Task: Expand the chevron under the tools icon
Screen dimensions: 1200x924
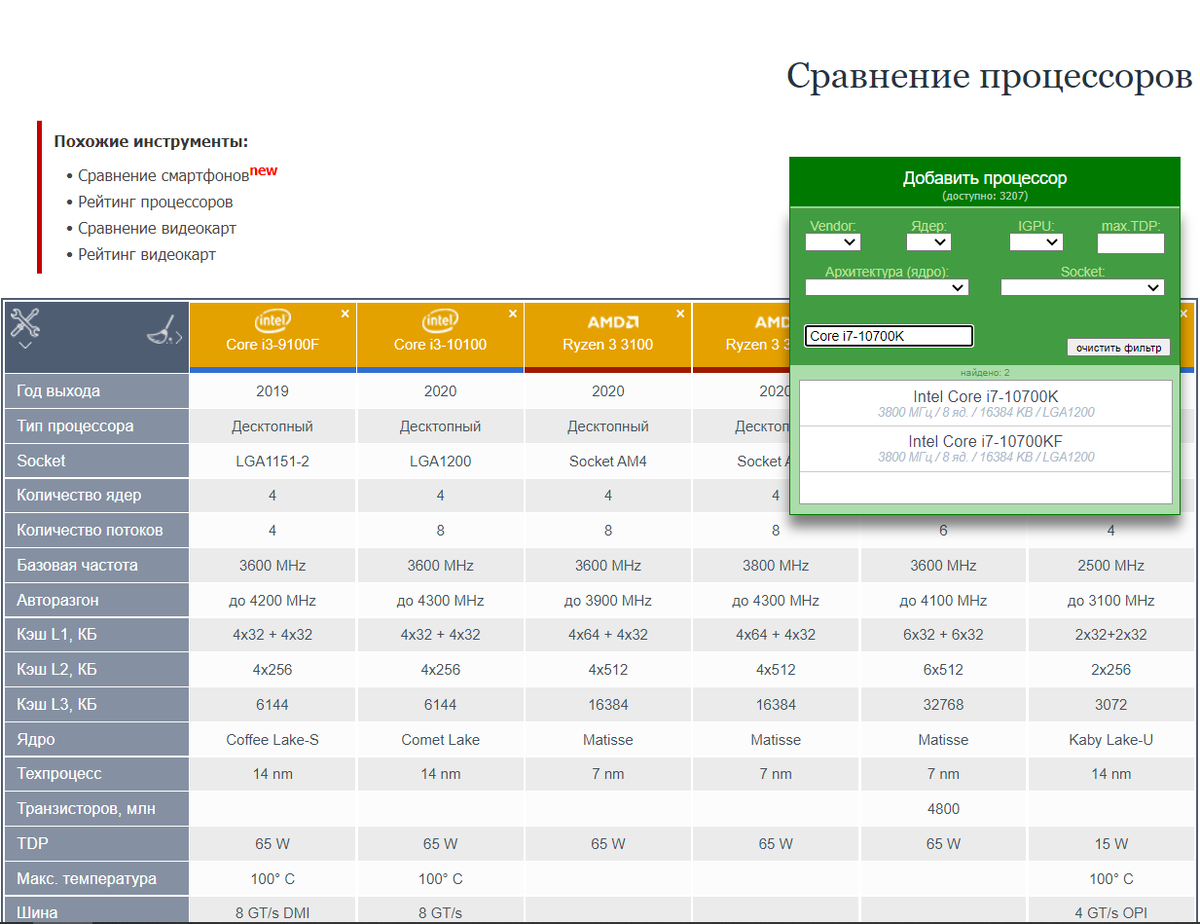Action: pyautogui.click(x=25, y=344)
